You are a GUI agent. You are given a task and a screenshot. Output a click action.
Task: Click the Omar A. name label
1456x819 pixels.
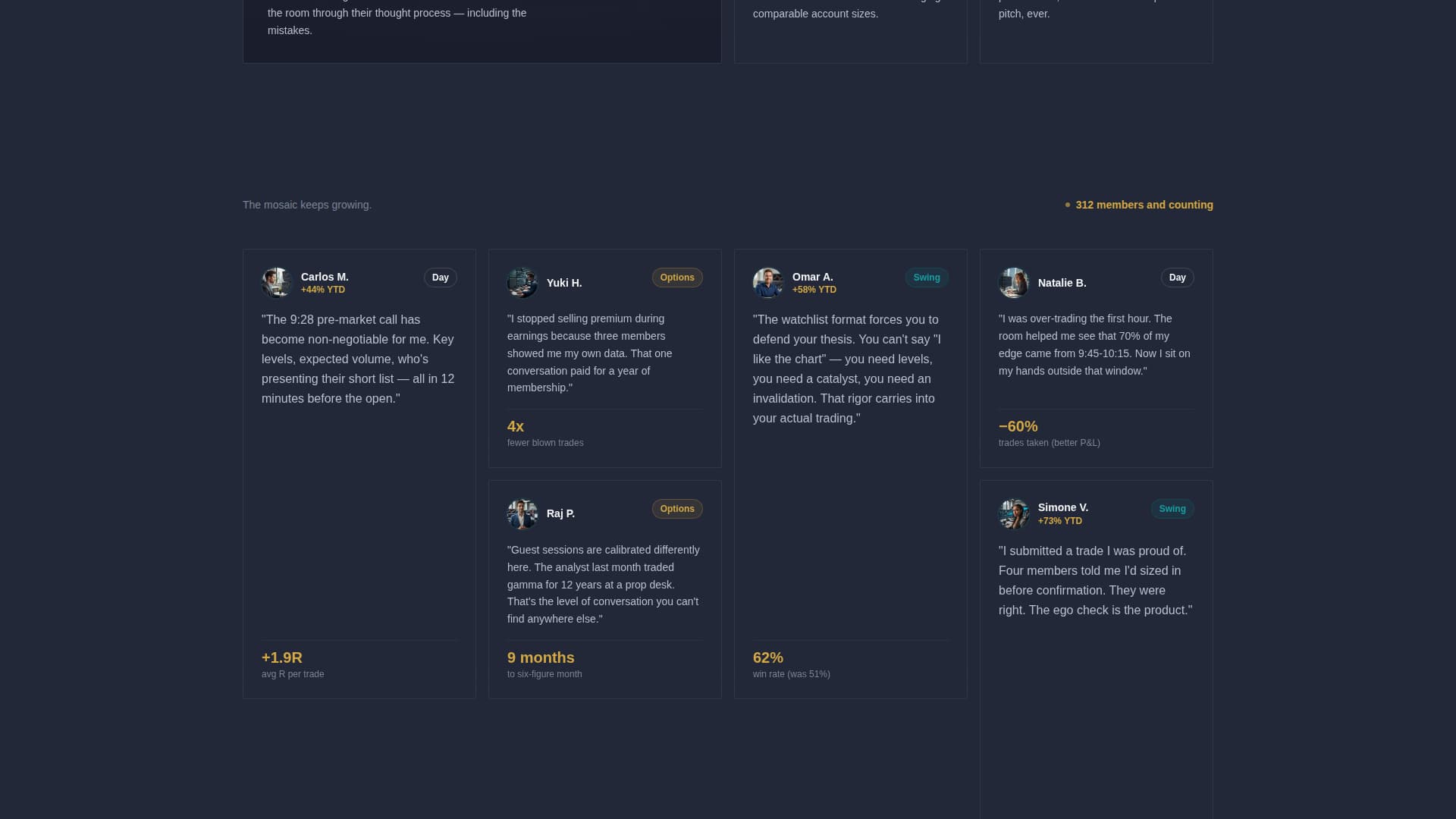pos(812,277)
